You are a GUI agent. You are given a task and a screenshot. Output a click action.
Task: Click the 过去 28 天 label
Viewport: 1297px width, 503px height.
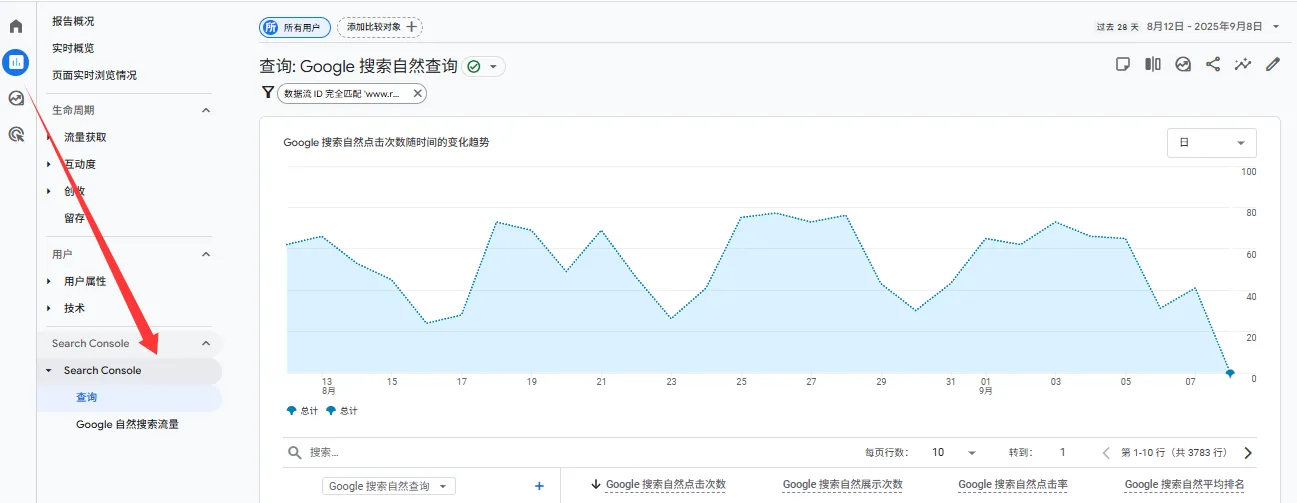(x=1117, y=27)
